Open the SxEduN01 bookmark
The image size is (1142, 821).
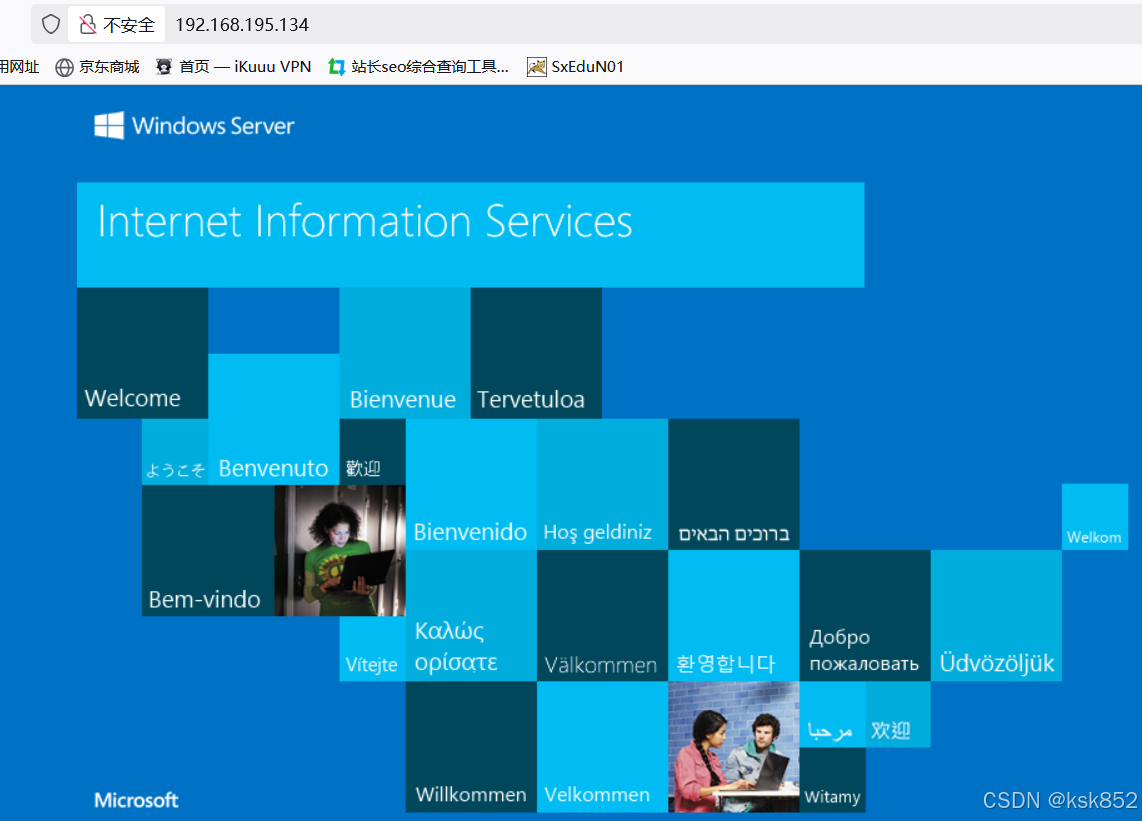(x=575, y=67)
